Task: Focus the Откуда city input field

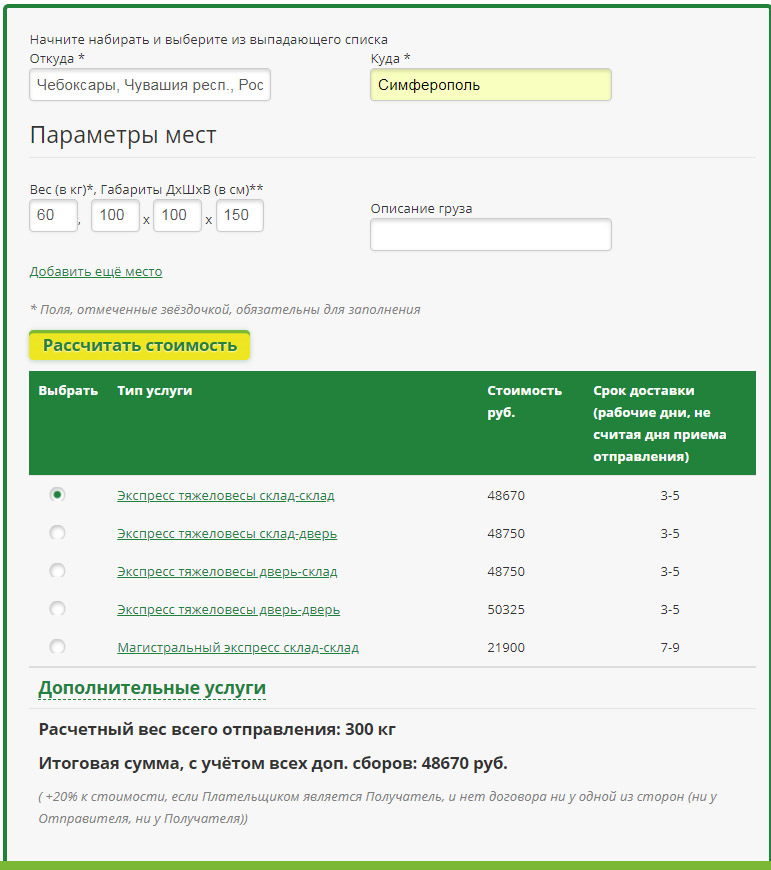Action: [150, 85]
